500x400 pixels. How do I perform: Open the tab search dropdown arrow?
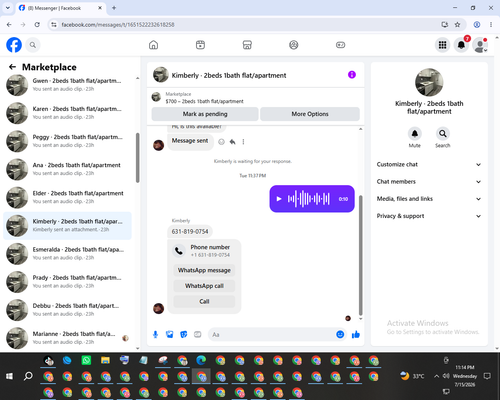[8, 8]
